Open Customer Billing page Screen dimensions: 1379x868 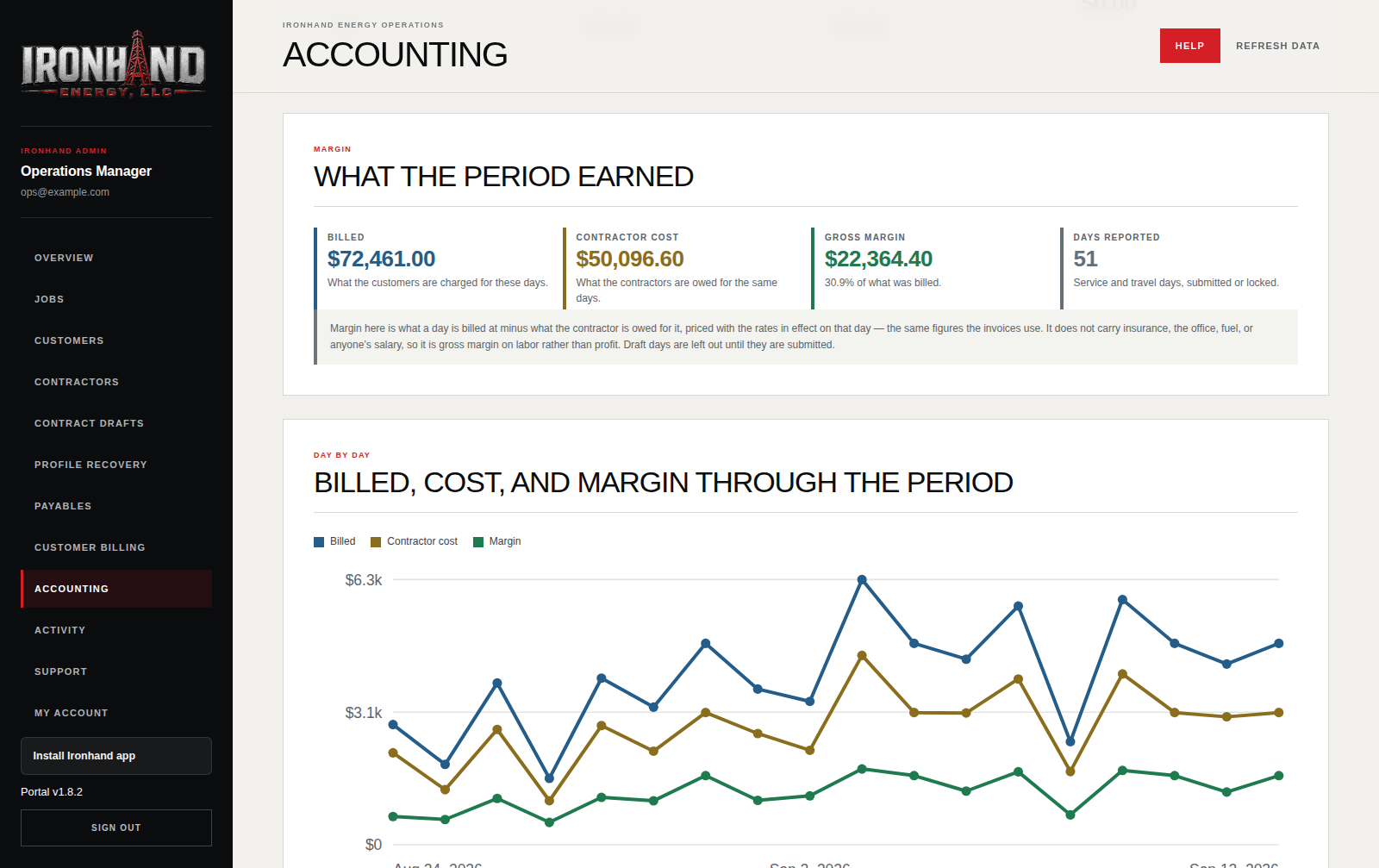[116, 547]
